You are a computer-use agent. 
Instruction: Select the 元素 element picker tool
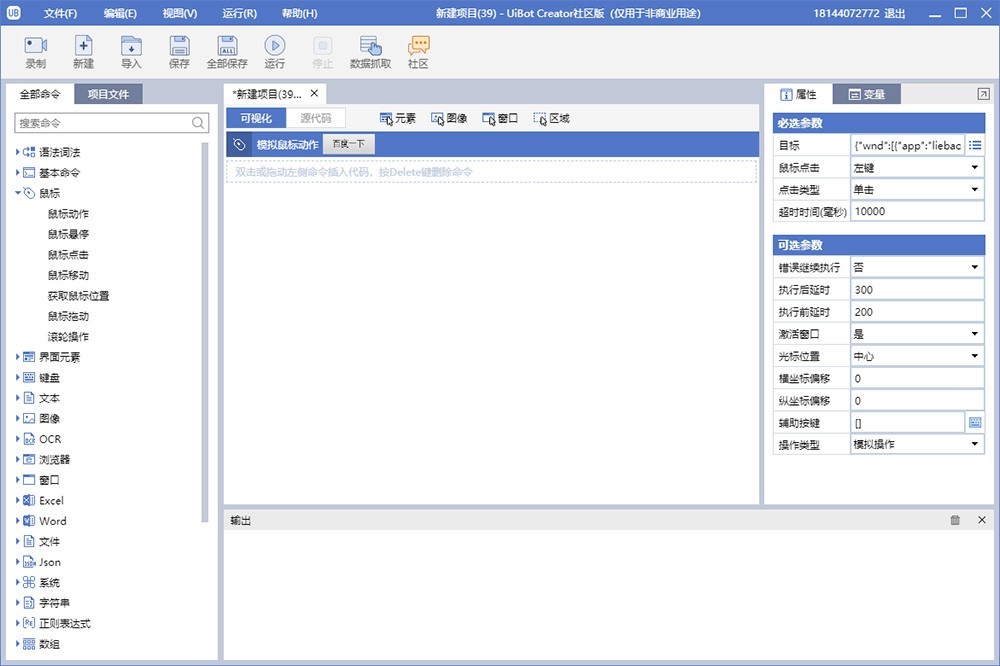tap(398, 118)
